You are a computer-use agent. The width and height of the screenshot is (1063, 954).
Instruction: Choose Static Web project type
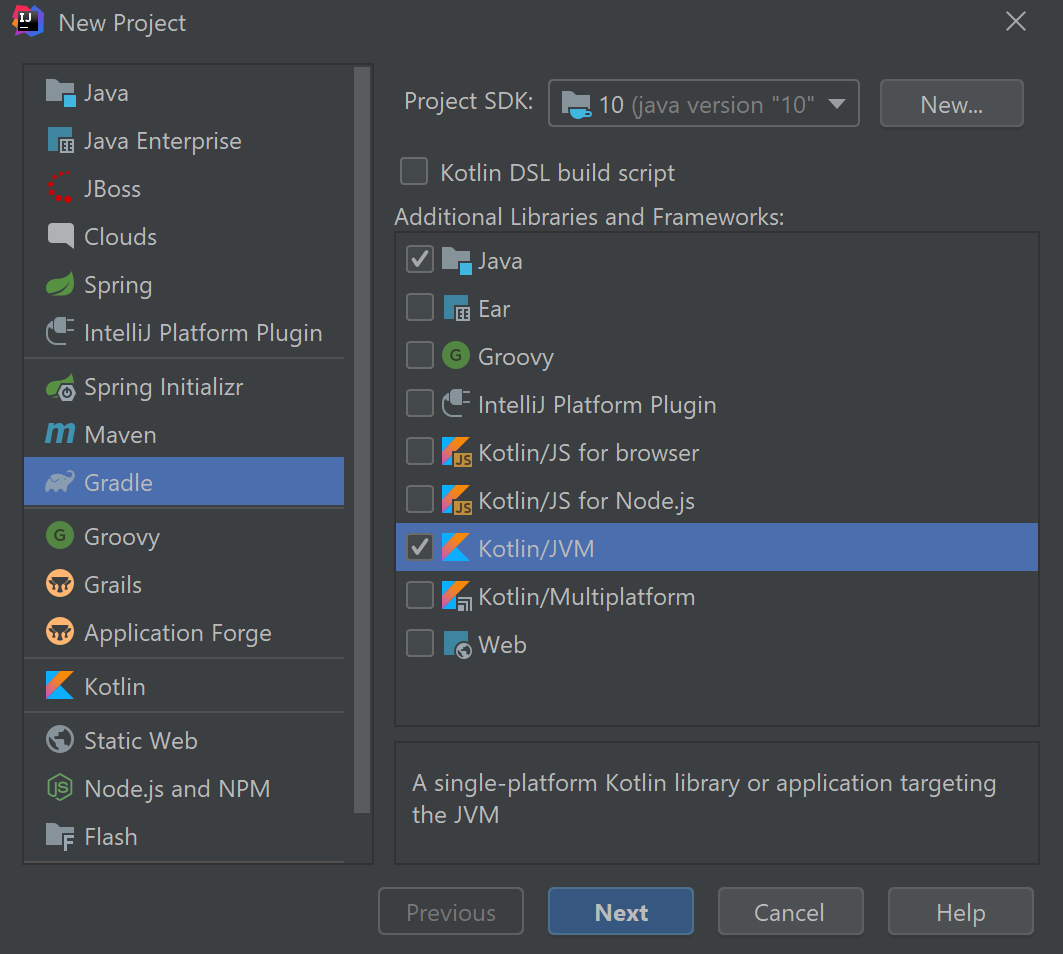140,741
